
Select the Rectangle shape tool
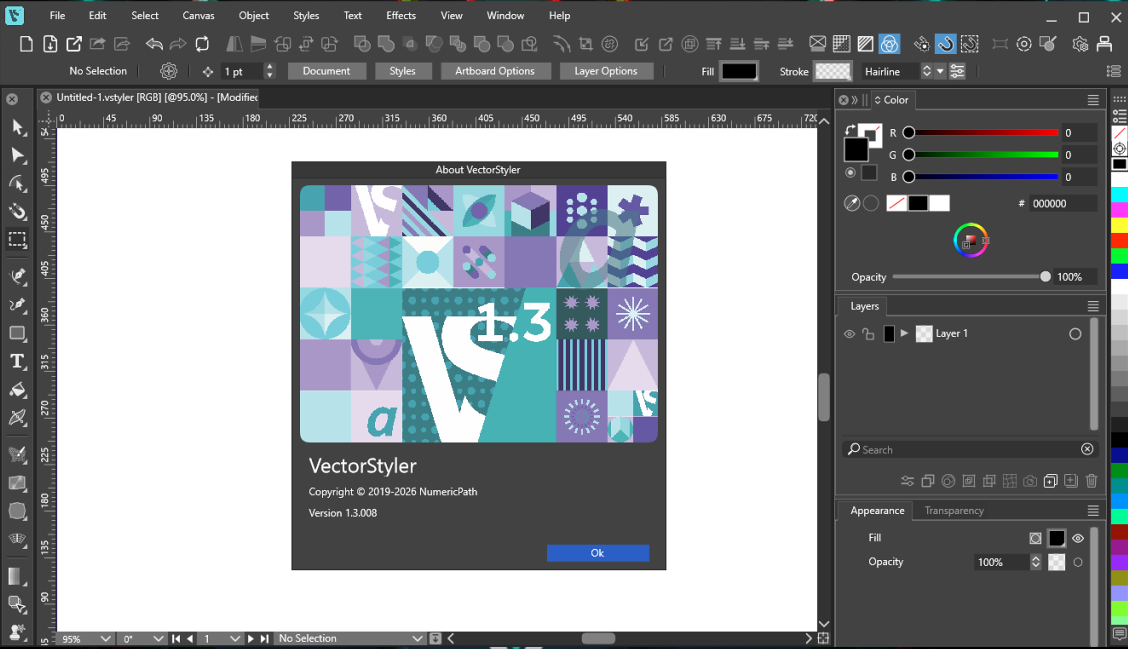(17, 333)
